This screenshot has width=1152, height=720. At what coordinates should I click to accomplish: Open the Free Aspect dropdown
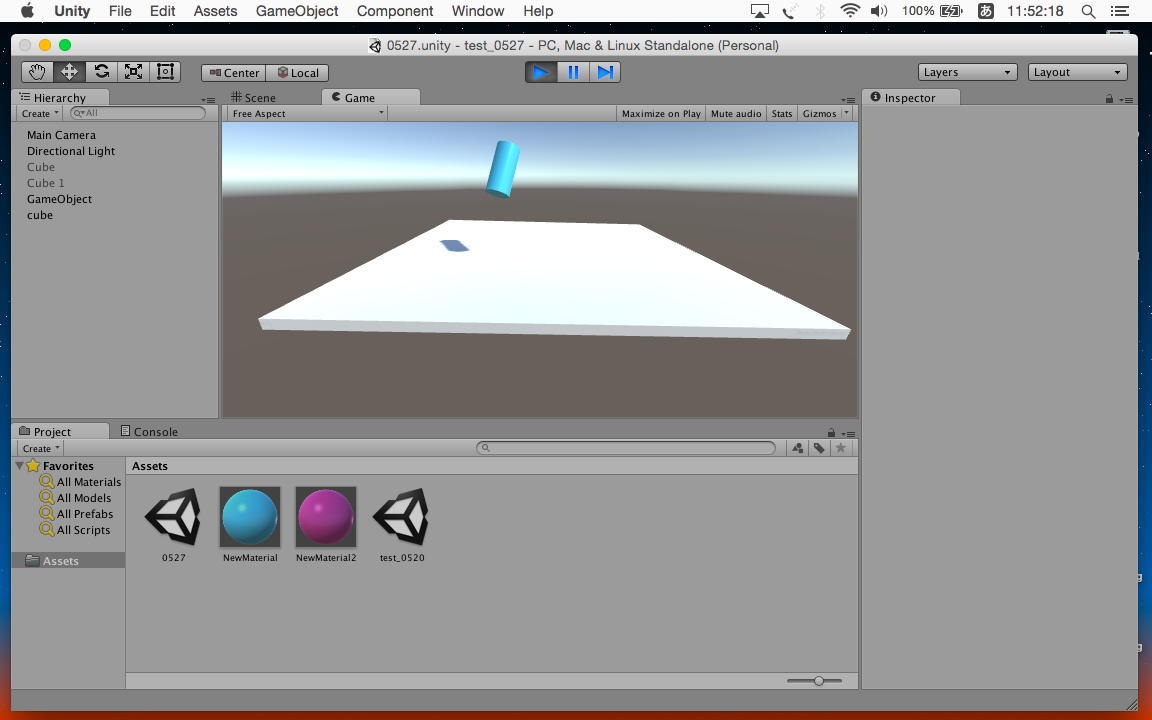pos(307,114)
